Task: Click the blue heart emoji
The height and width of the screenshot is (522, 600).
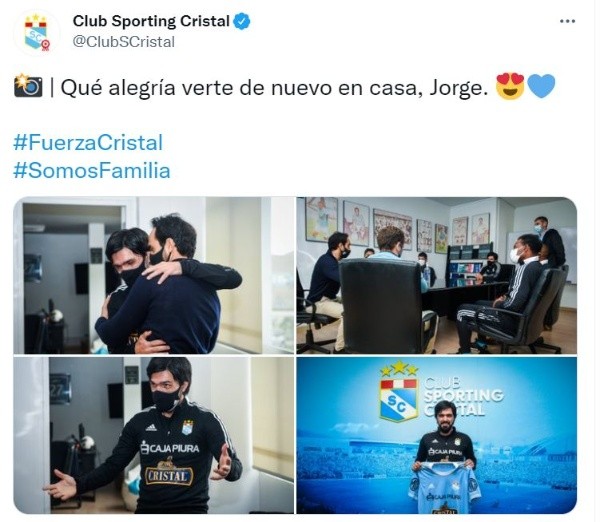Action: click(541, 86)
